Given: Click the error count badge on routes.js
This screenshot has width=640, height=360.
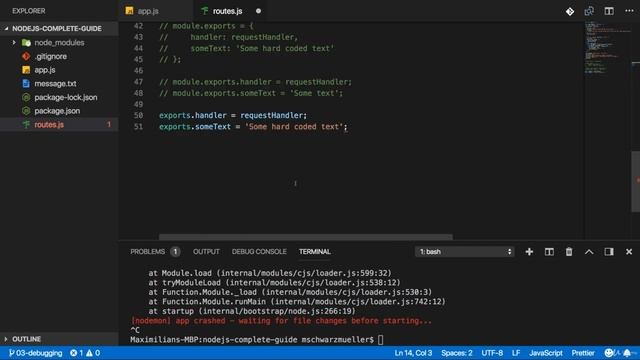Looking at the screenshot, I should pos(109,124).
